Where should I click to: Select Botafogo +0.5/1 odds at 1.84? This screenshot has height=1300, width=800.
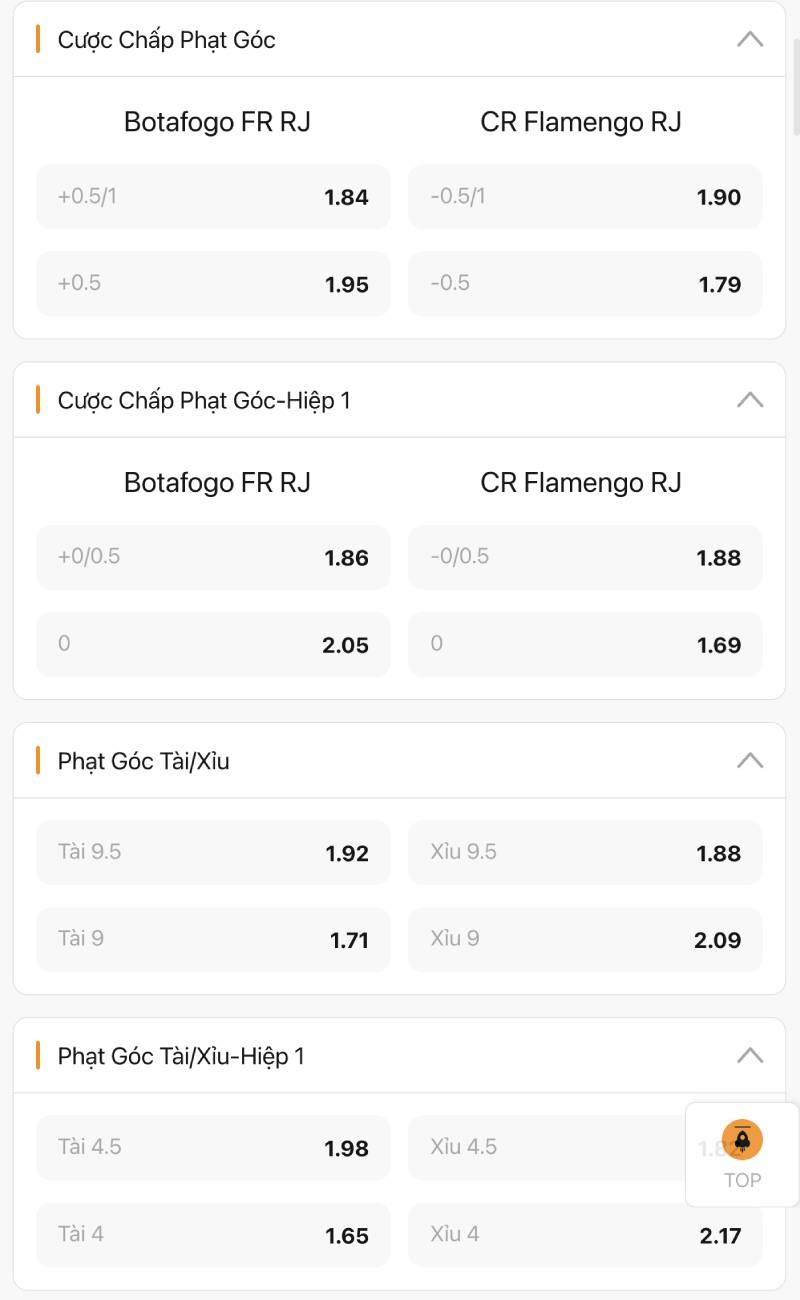[213, 197]
